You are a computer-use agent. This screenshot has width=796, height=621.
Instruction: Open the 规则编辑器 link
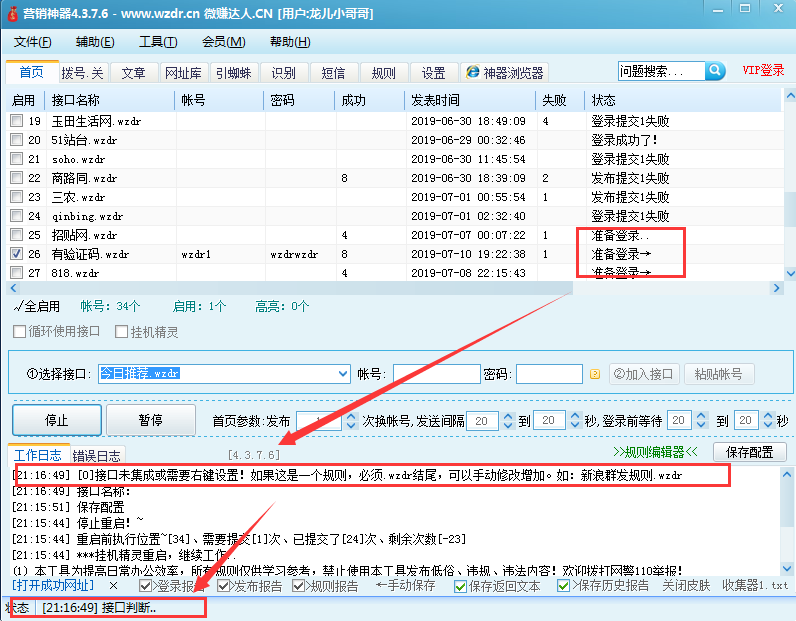(655, 452)
